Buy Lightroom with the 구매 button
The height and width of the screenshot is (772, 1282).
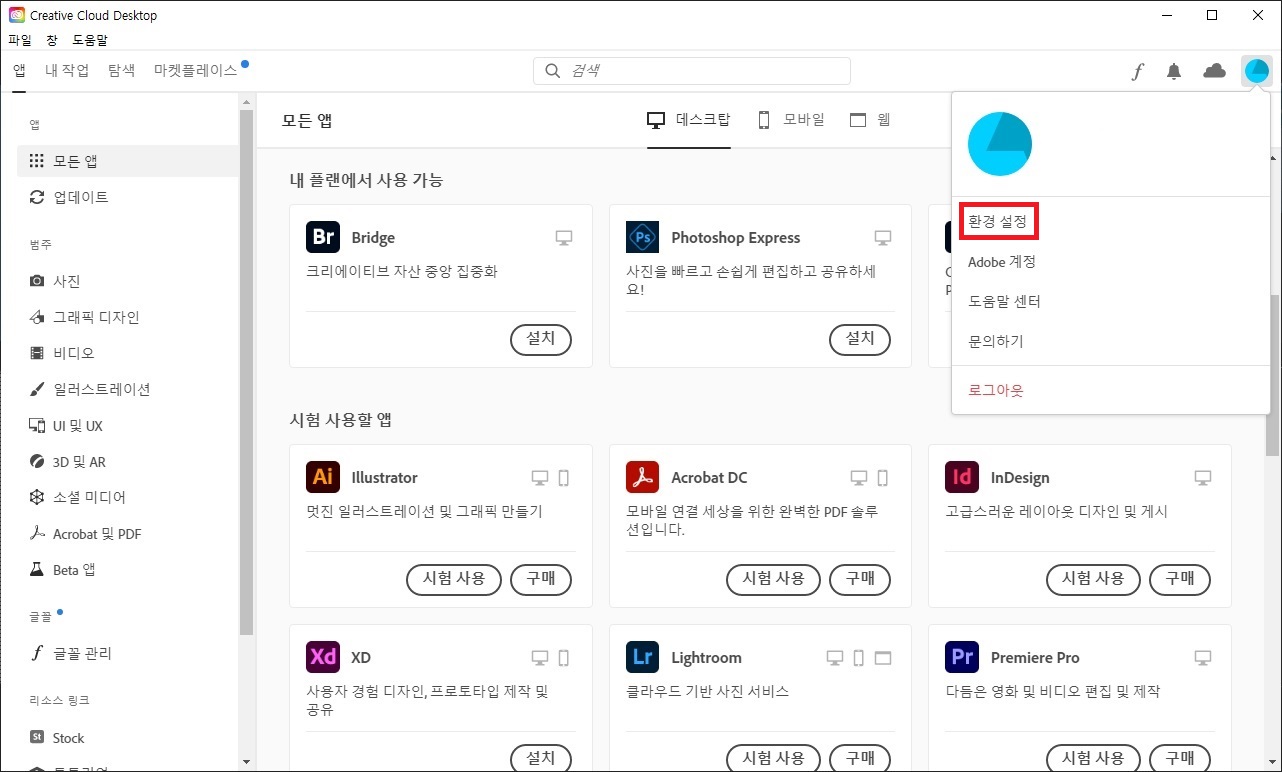[x=860, y=757]
